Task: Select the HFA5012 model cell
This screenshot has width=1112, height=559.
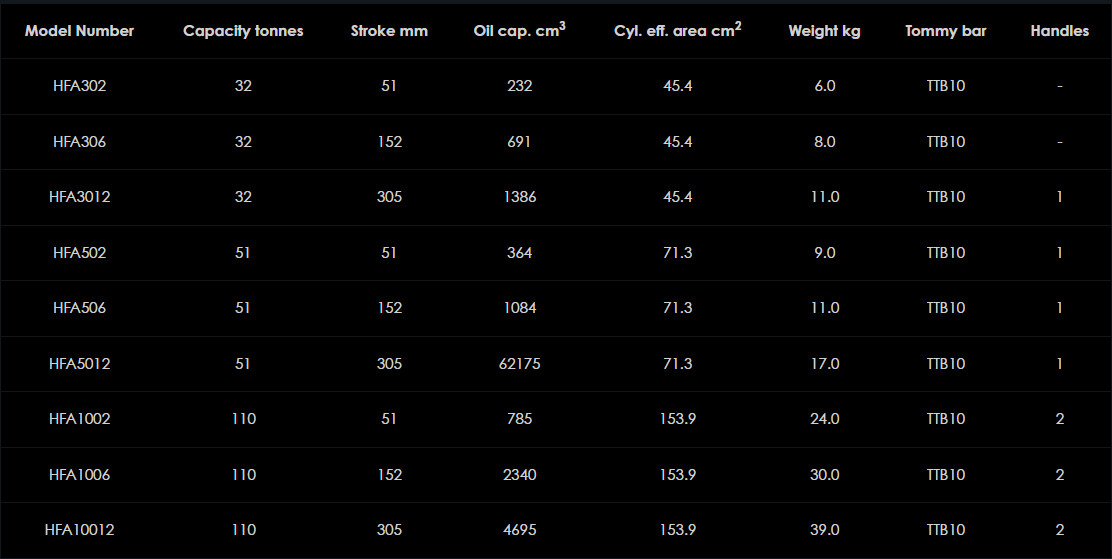Action: [x=79, y=364]
